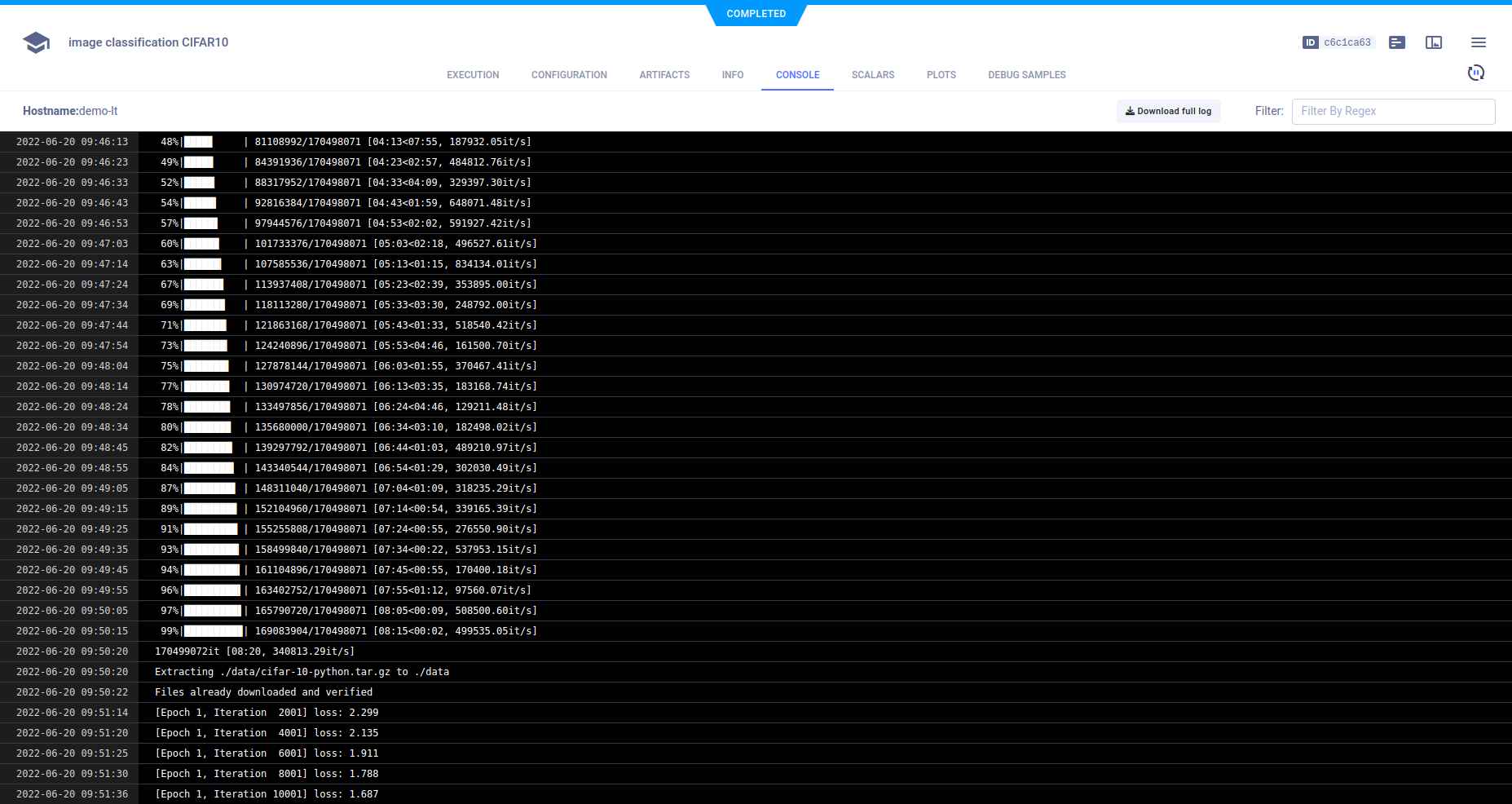Switch to the EXECUTION tab
The width and height of the screenshot is (1512, 804).
point(473,75)
